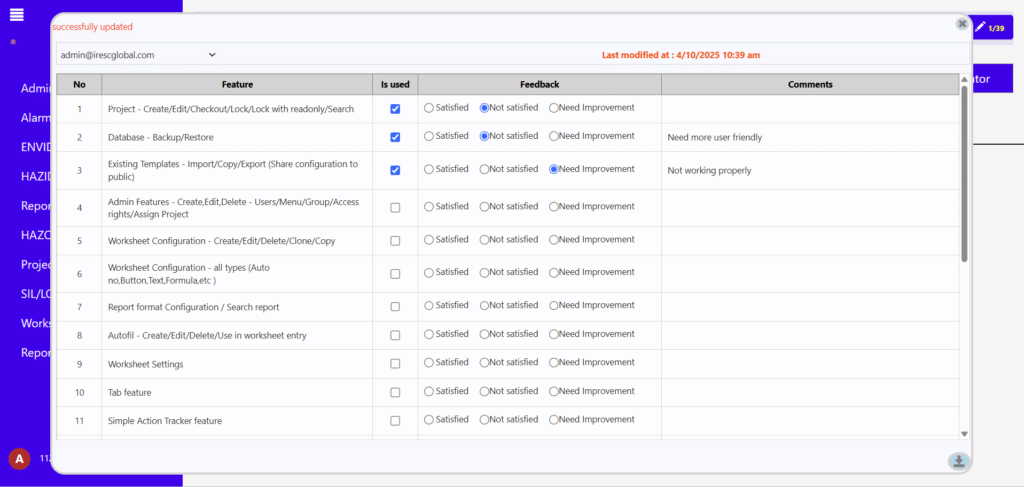Viewport: 1024px width, 487px height.
Task: Click the download icon at dialog bottom
Action: click(958, 461)
